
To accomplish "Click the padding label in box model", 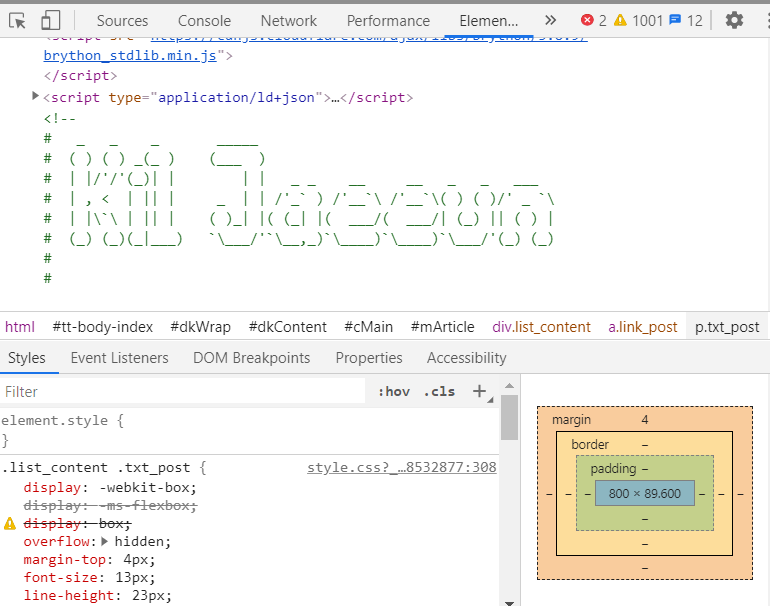I will tap(613, 469).
